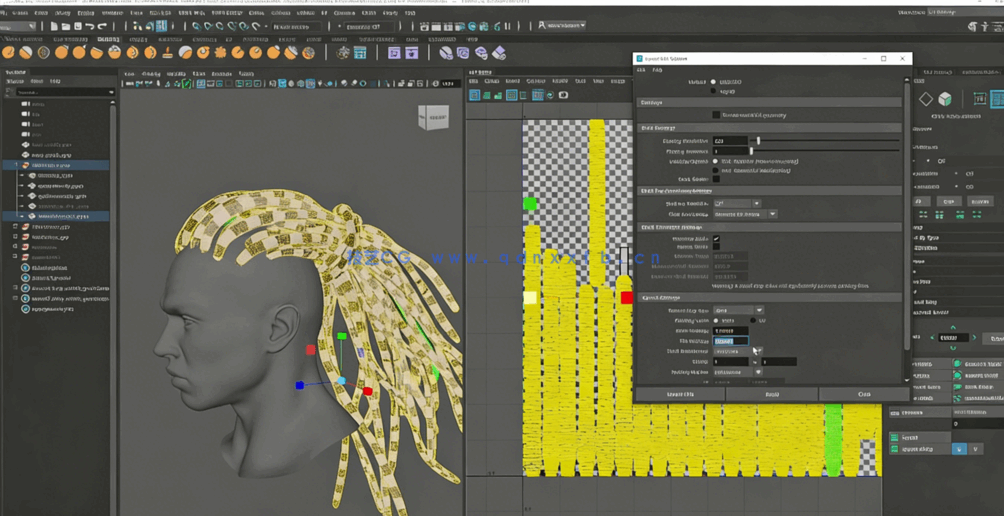Uncheck the ticked checkbox in the options dialog

click(x=716, y=239)
